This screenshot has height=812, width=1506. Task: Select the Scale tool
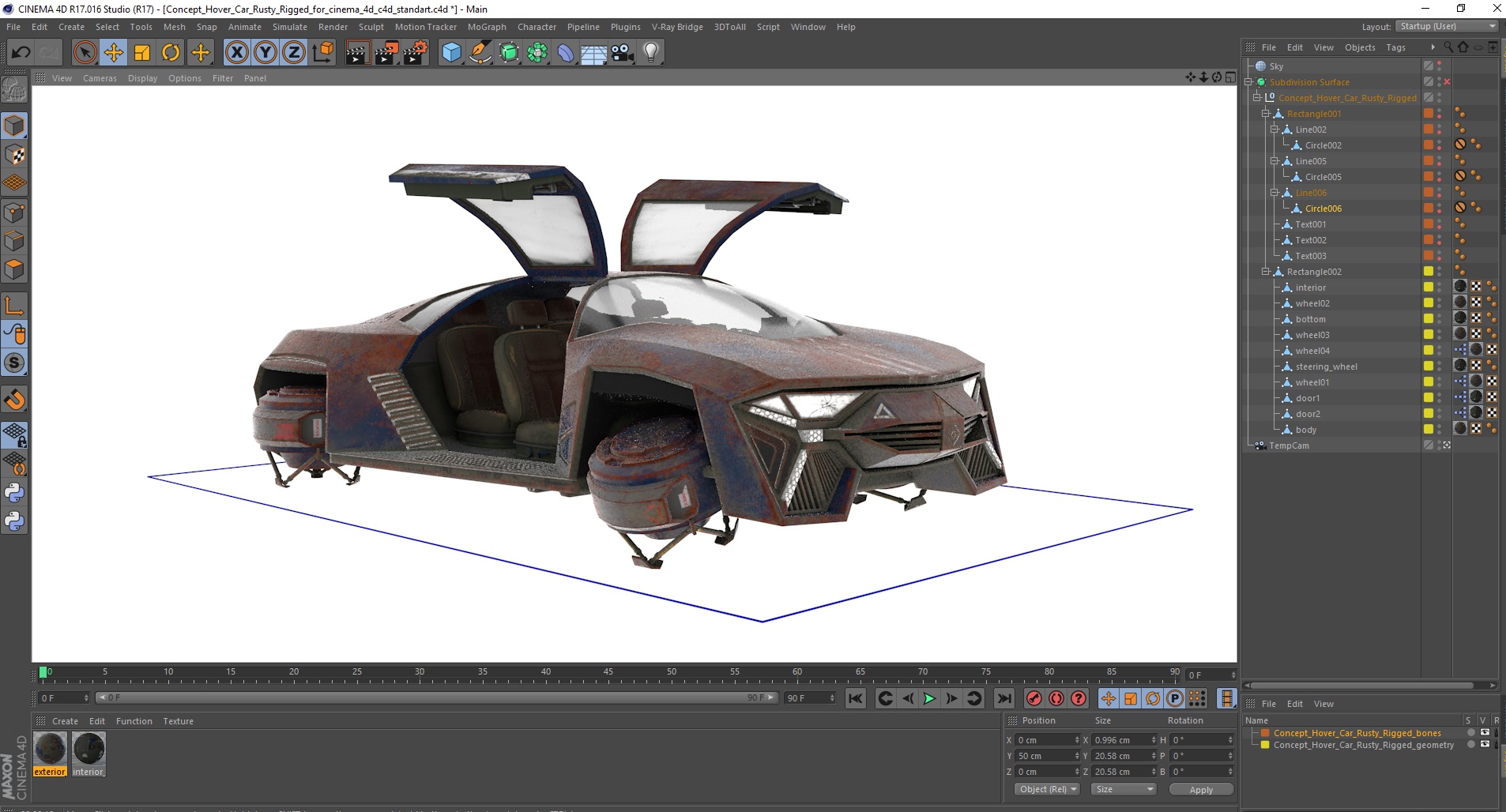(142, 53)
